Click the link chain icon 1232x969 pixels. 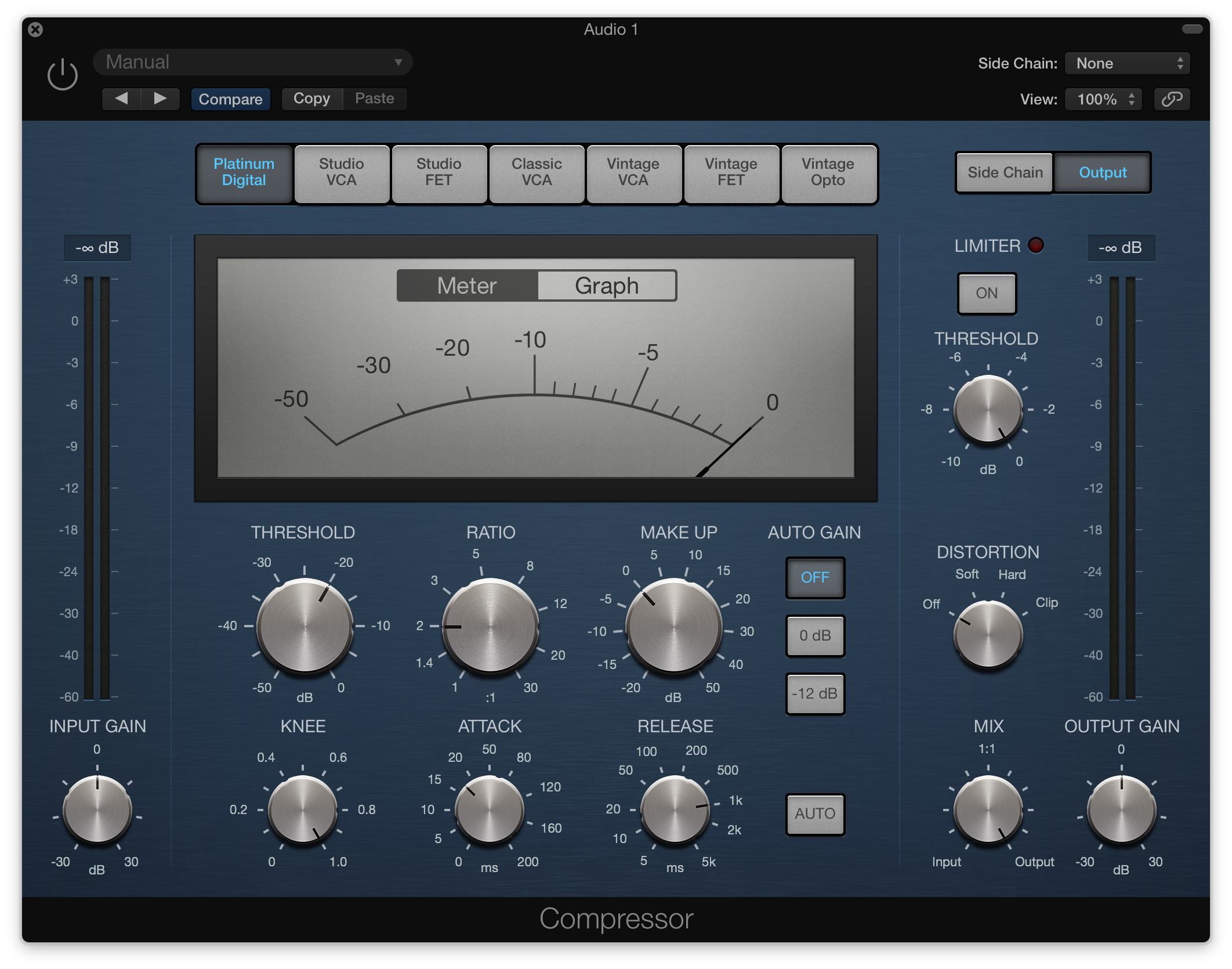[x=1171, y=99]
